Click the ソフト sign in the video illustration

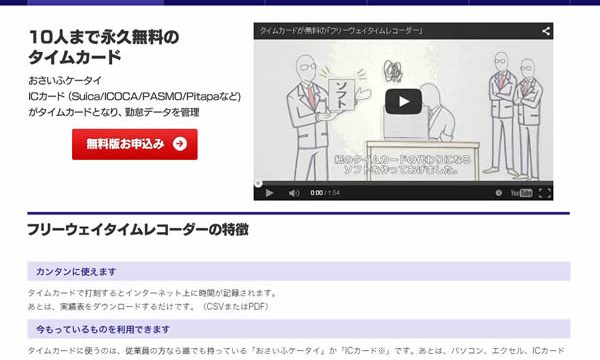[341, 95]
